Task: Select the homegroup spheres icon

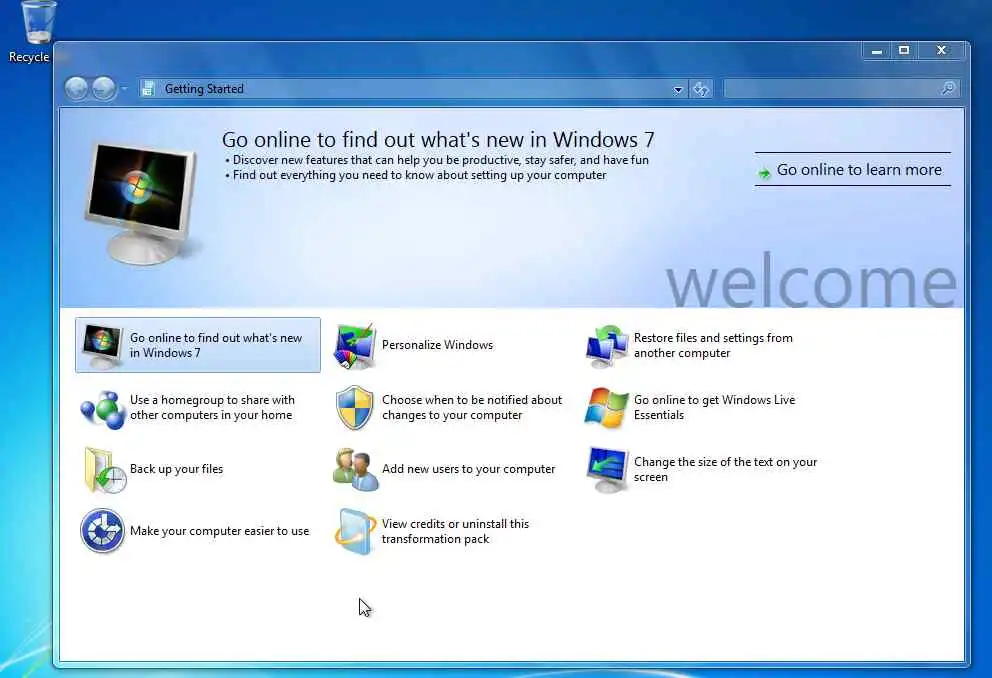Action: [x=102, y=409]
